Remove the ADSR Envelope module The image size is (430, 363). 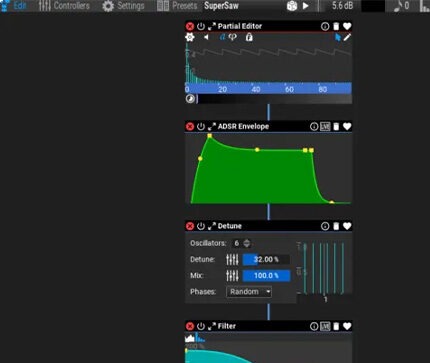pyautogui.click(x=190, y=127)
